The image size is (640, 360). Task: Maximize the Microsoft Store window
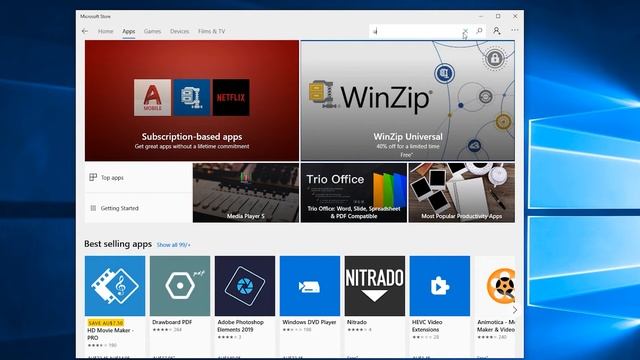click(x=498, y=16)
